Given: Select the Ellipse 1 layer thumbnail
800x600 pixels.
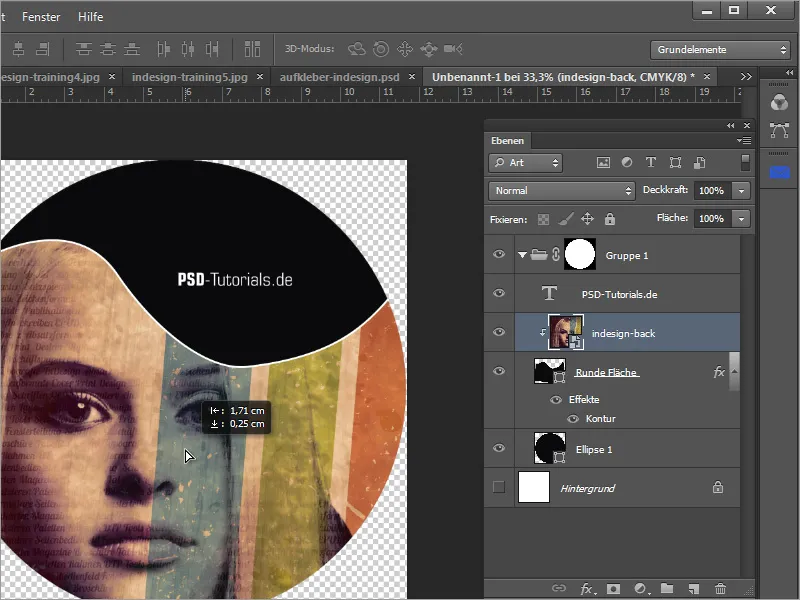Looking at the screenshot, I should (x=549, y=448).
